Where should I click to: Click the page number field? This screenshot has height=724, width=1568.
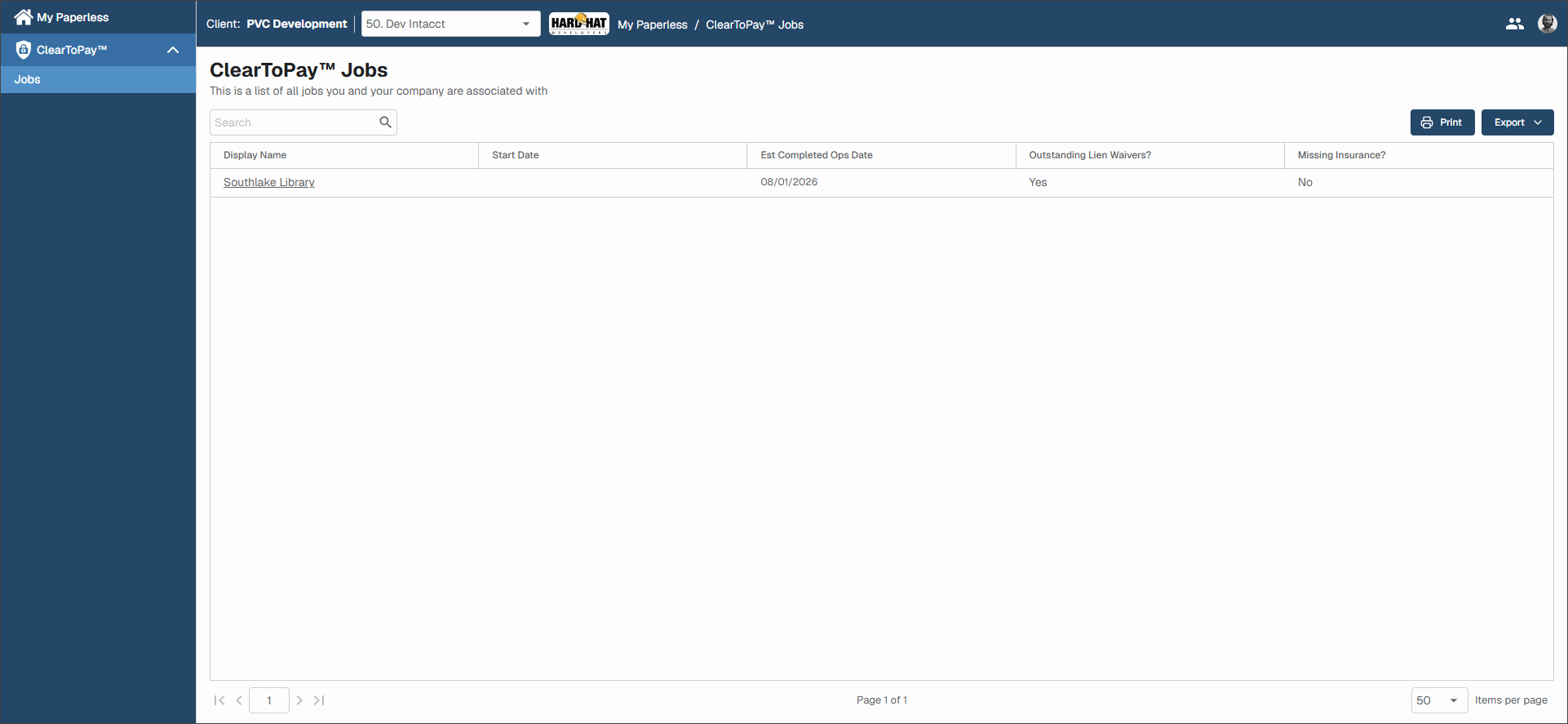coord(269,700)
